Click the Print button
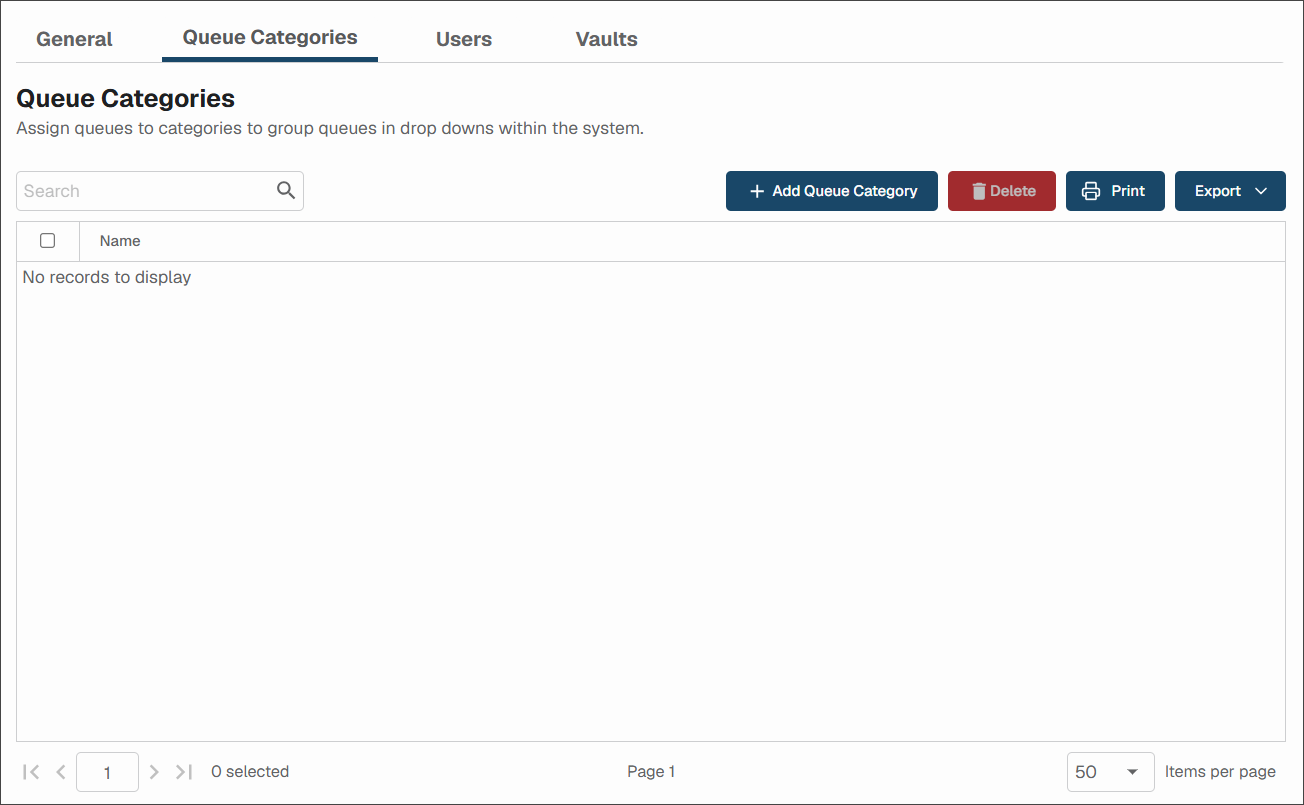The height and width of the screenshot is (805, 1304). click(x=1115, y=191)
